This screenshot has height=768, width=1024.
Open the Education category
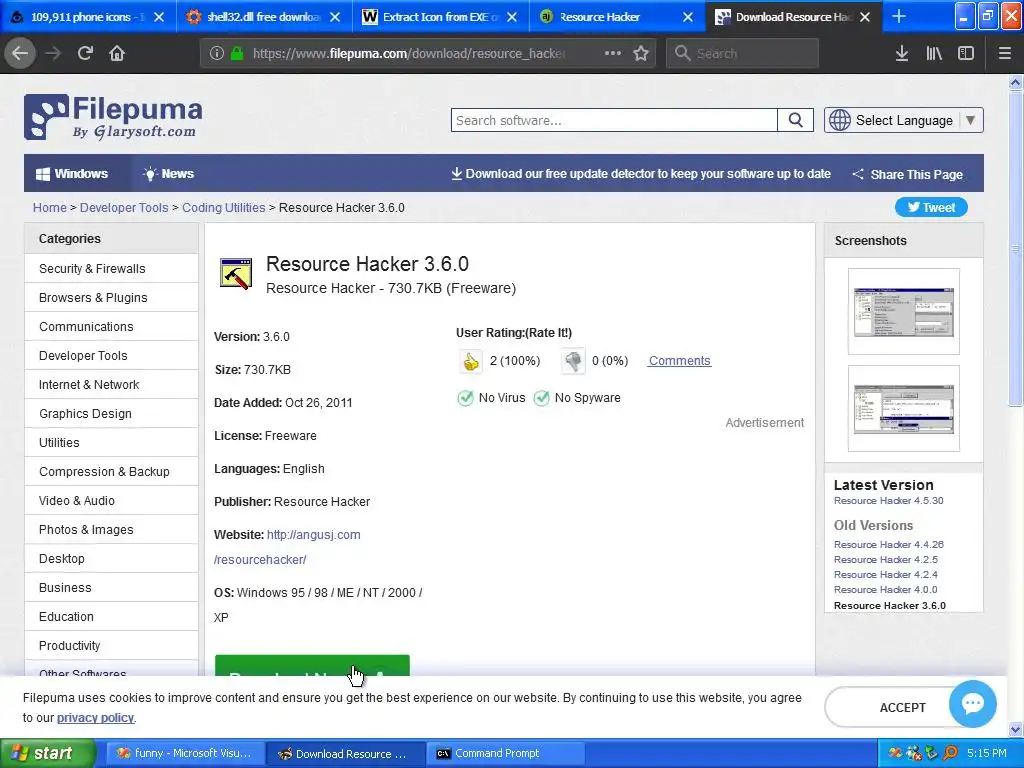[x=111, y=616]
